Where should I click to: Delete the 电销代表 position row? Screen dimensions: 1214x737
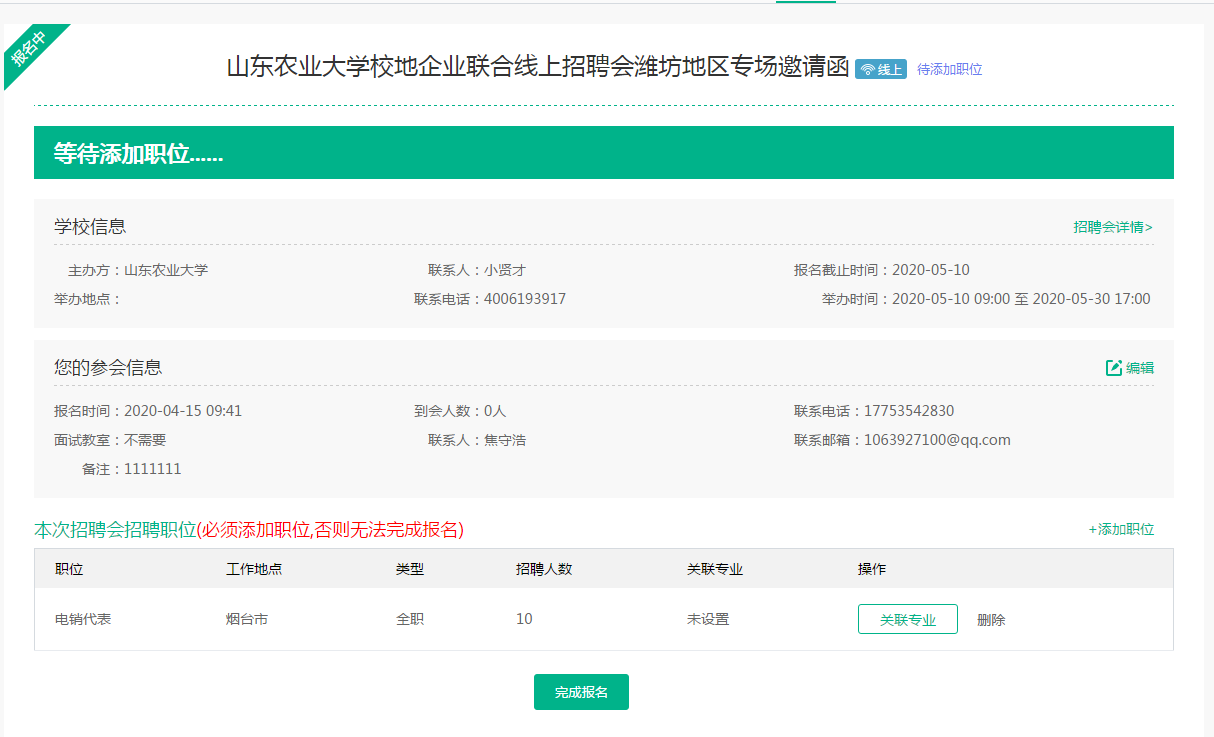click(991, 620)
